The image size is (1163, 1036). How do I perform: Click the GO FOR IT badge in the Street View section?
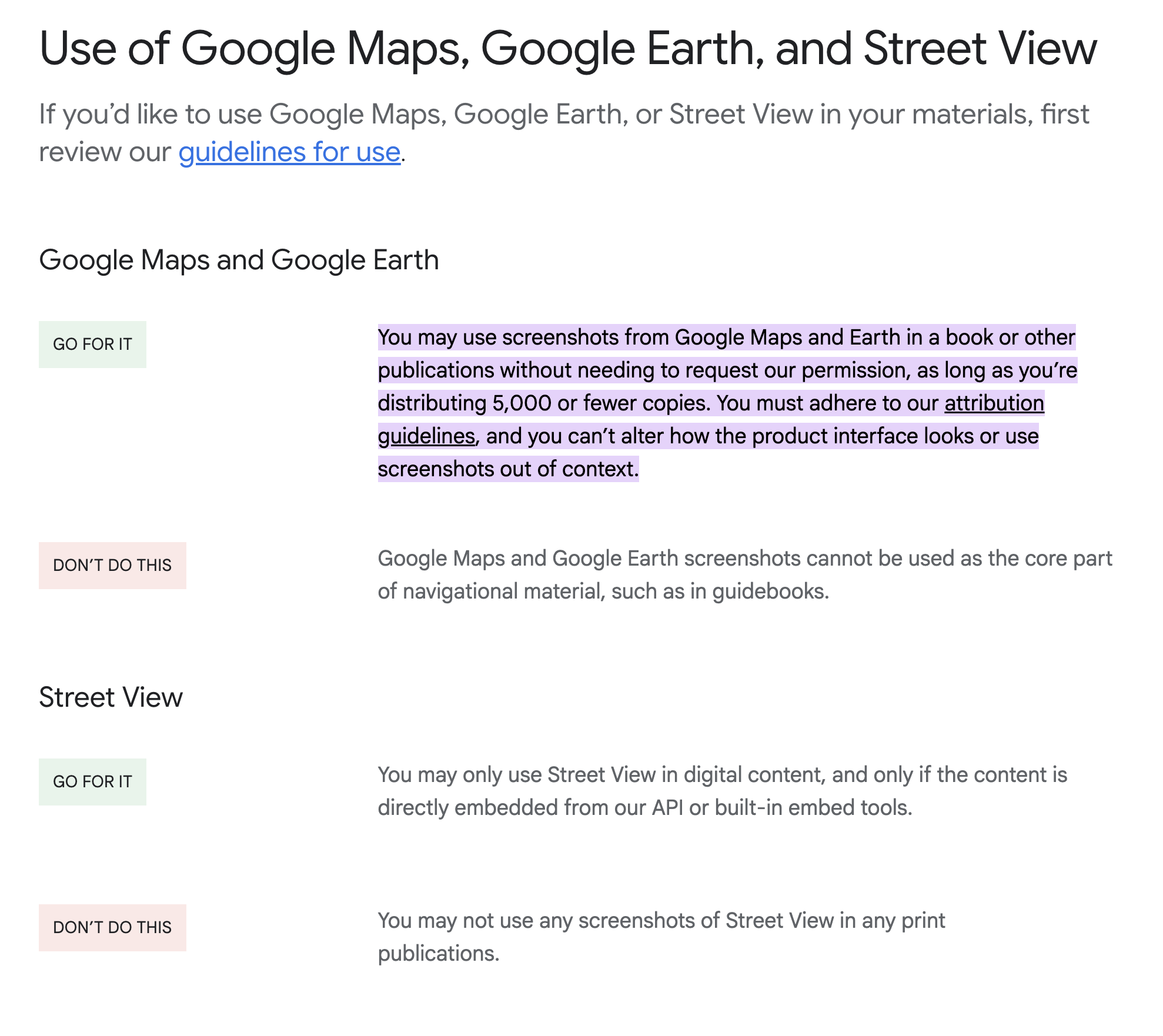[x=92, y=782]
